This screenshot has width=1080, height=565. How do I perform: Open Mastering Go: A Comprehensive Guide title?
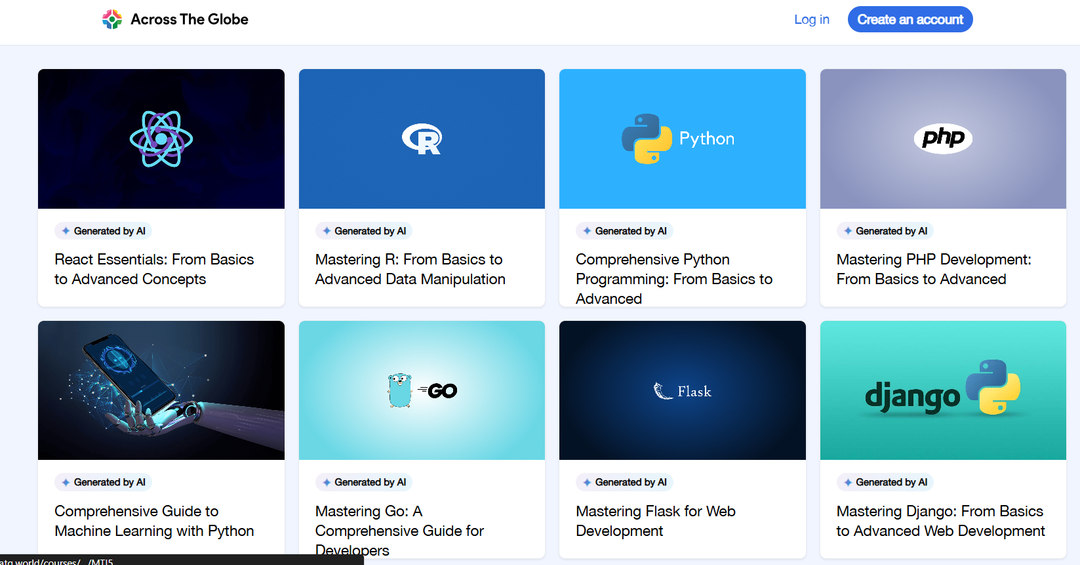399,531
